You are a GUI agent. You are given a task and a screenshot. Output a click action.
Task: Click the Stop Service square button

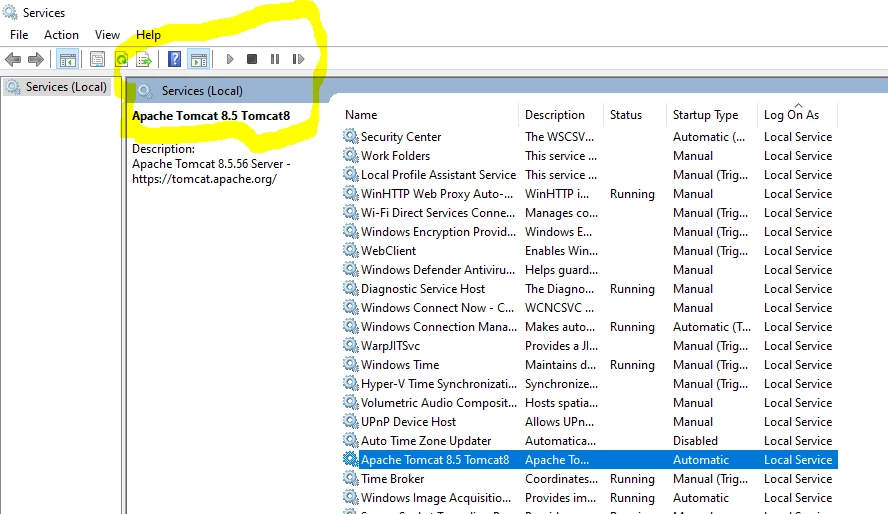252,59
